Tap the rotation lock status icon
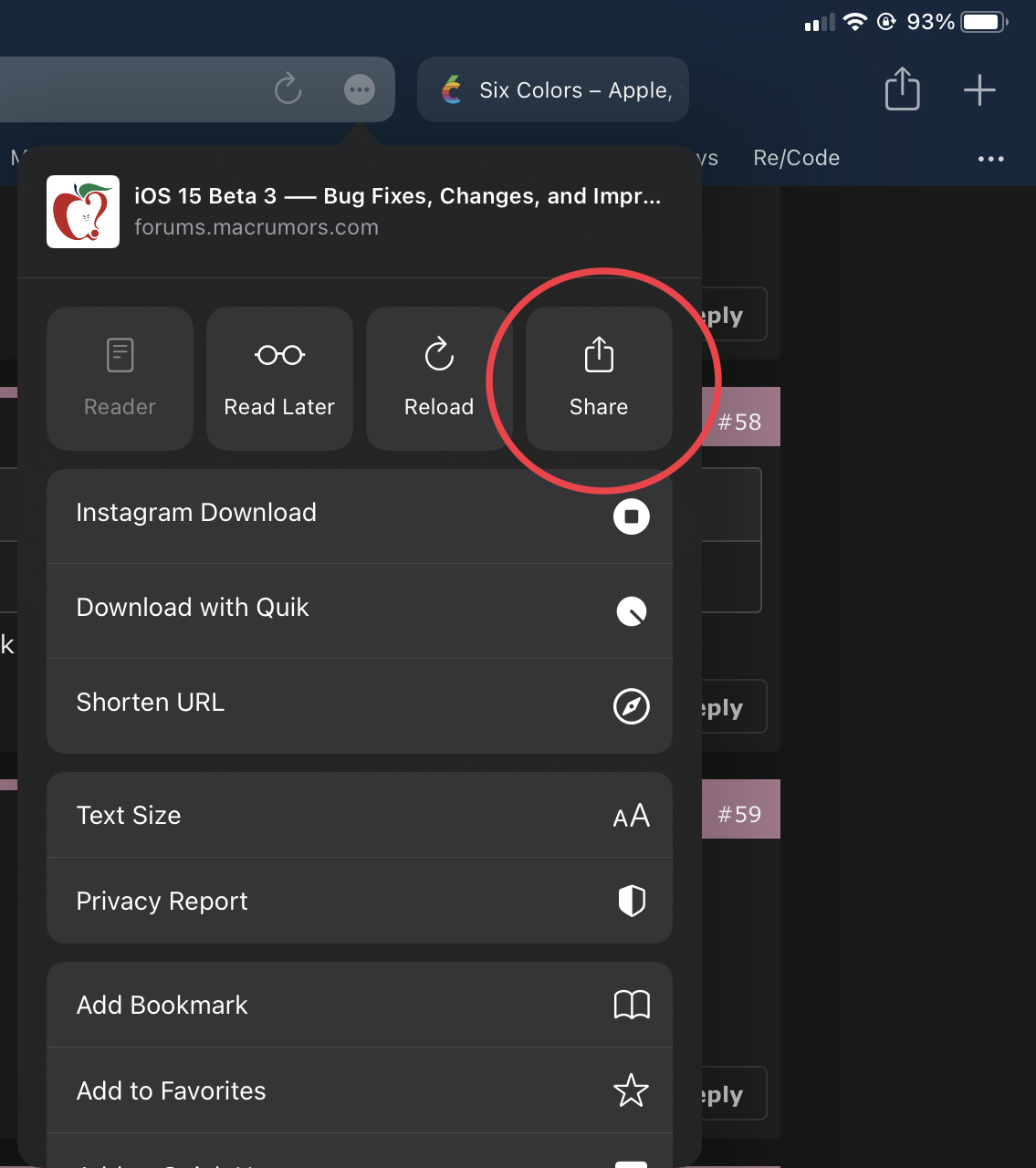 [886, 22]
